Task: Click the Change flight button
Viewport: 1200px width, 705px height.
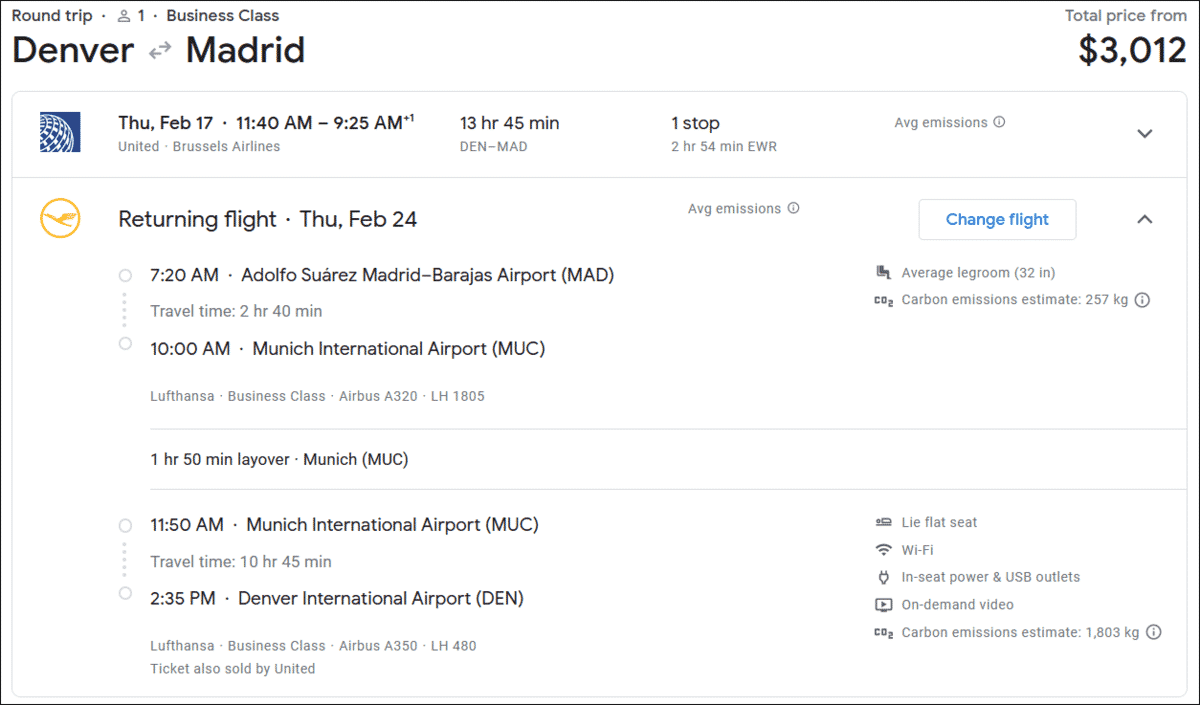Action: point(997,220)
